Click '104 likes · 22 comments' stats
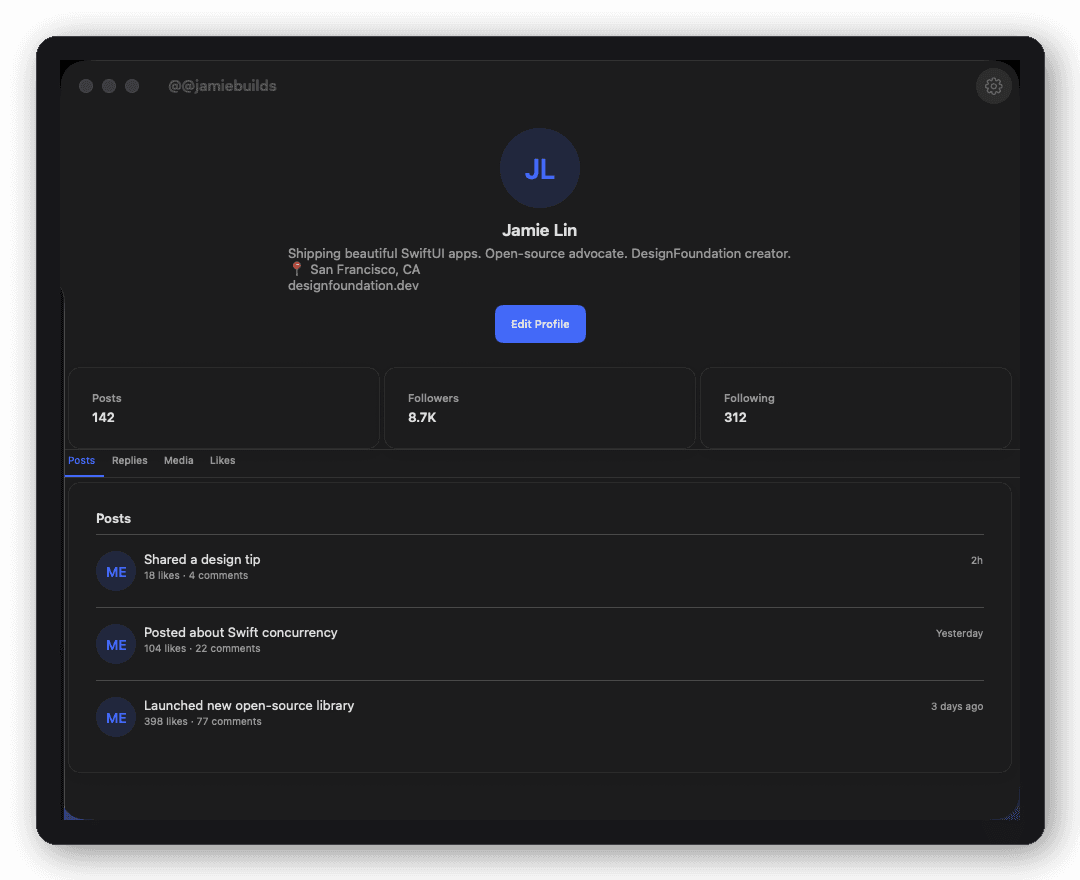The width and height of the screenshot is (1080, 880). click(202, 649)
